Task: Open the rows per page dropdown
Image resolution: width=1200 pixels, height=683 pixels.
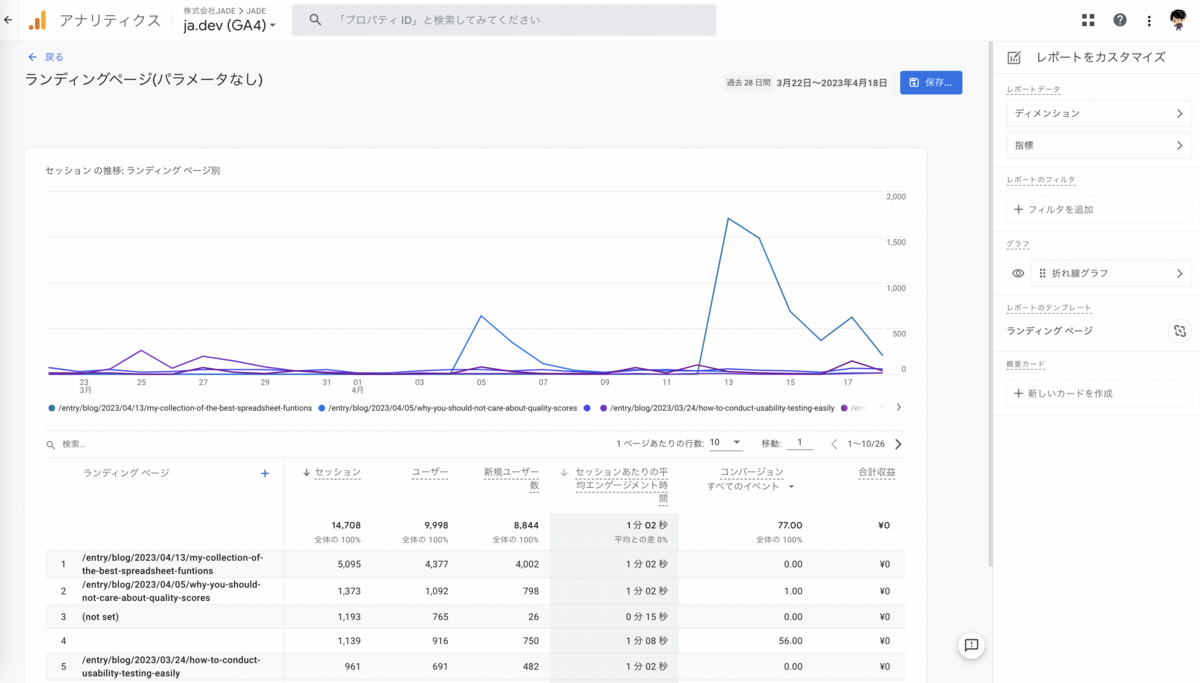Action: tap(726, 443)
